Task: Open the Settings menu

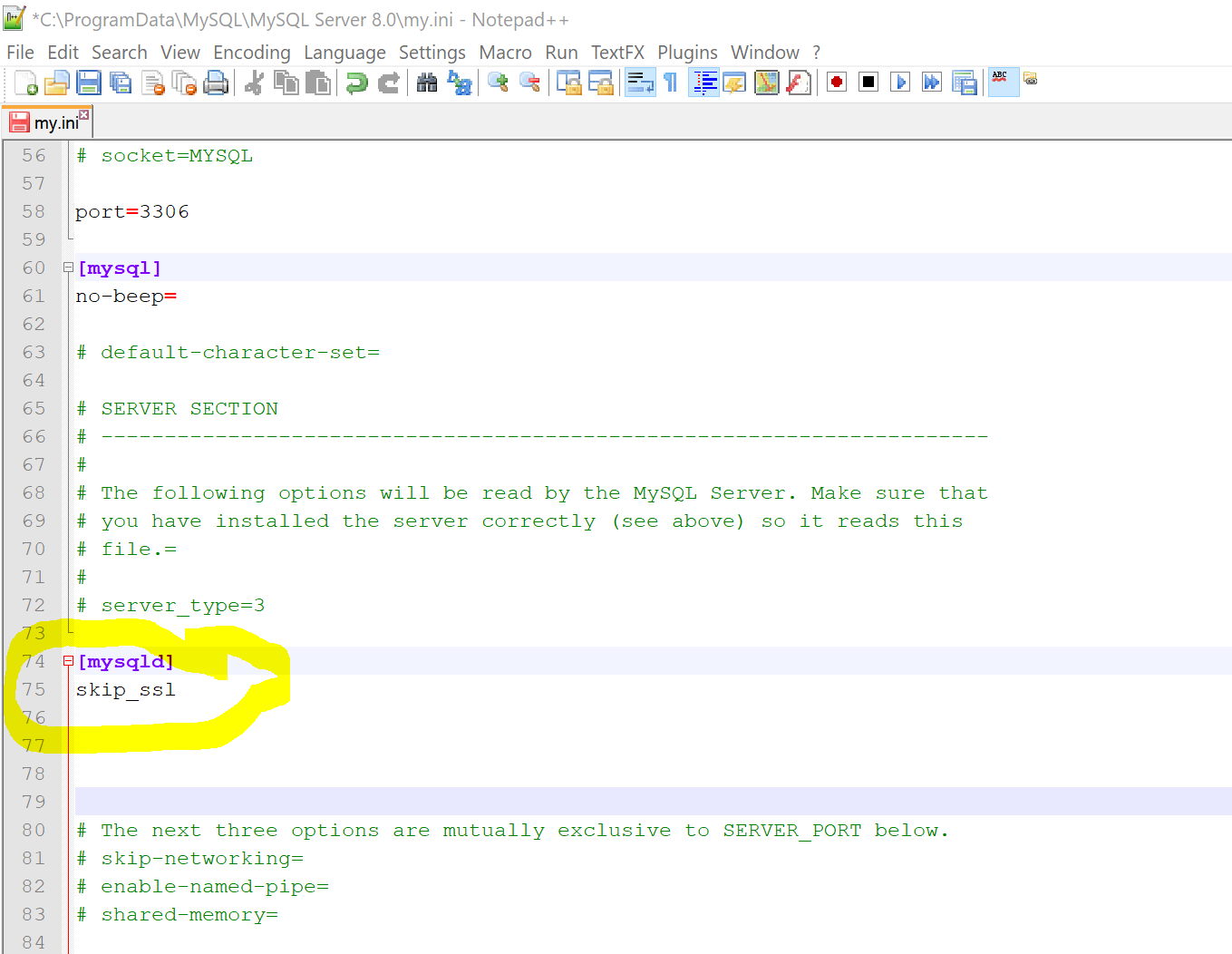Action: (x=432, y=53)
